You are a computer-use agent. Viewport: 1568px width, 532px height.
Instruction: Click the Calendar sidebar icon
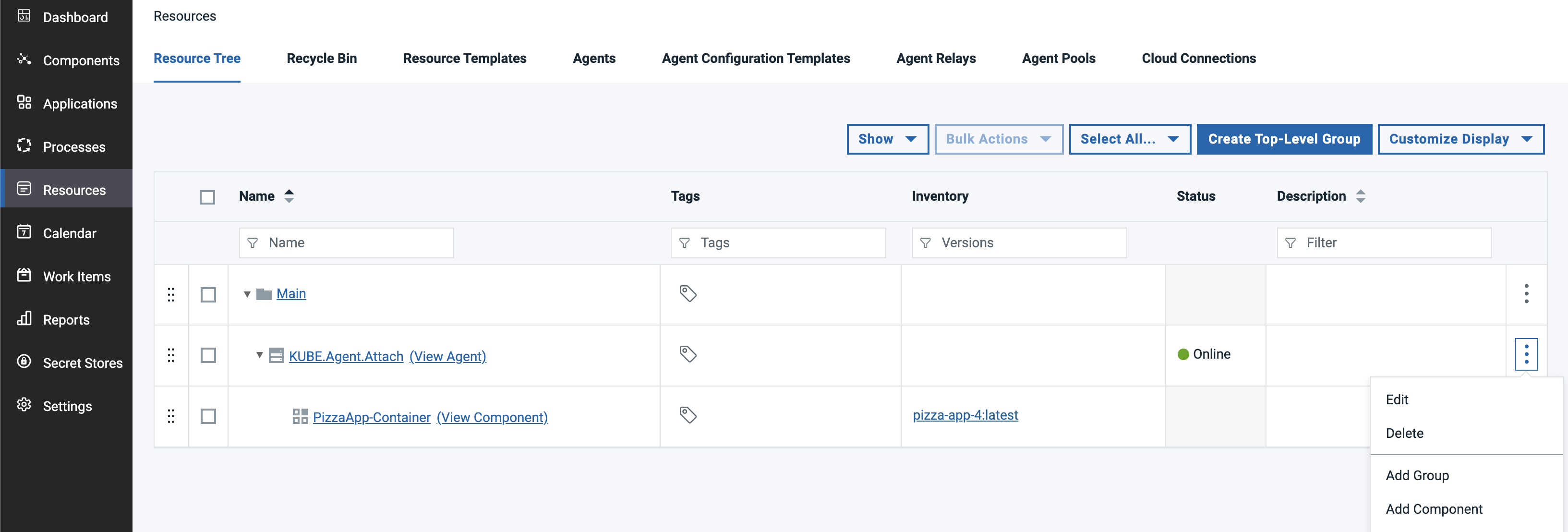24,232
